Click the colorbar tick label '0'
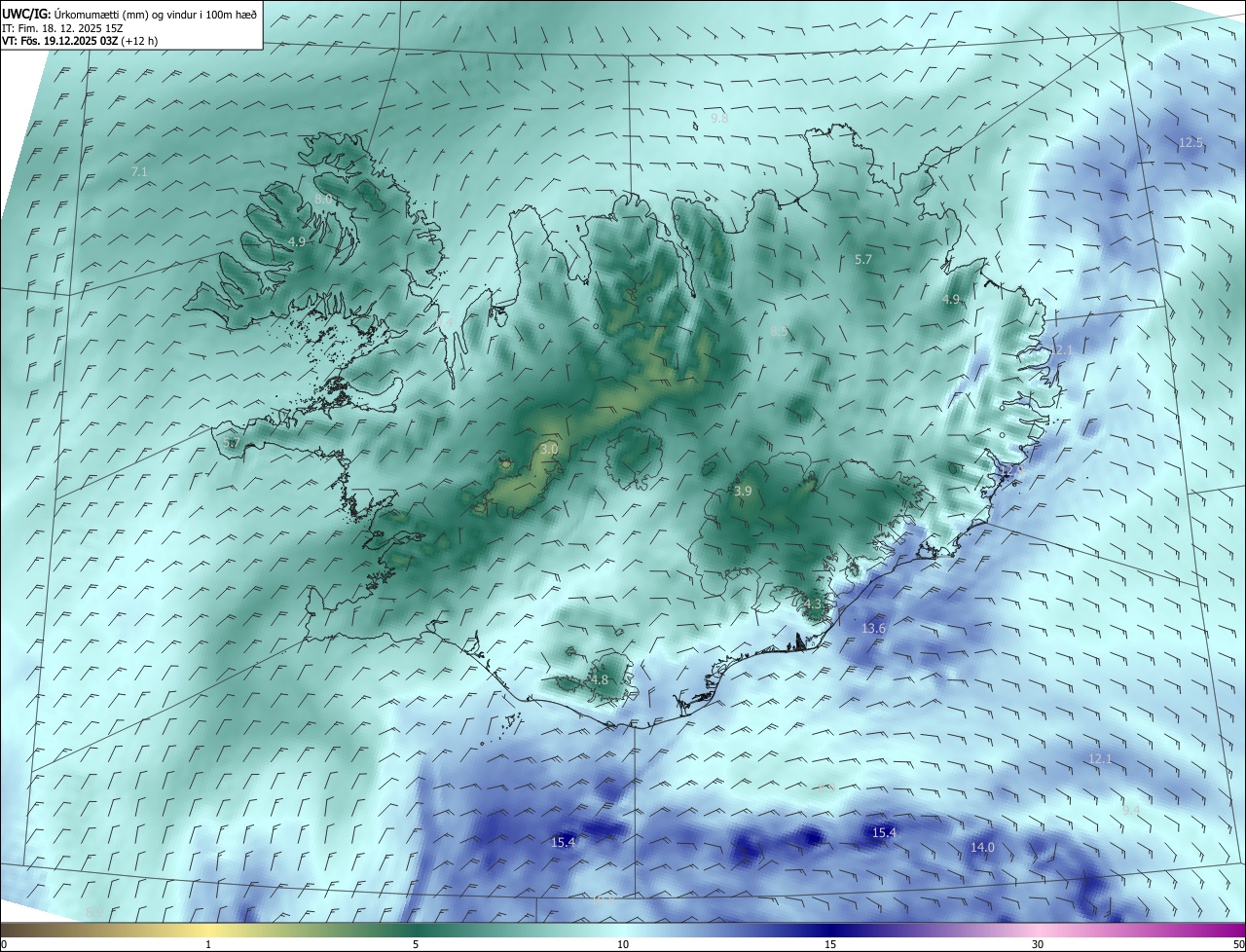The image size is (1246, 952). [x=4, y=944]
